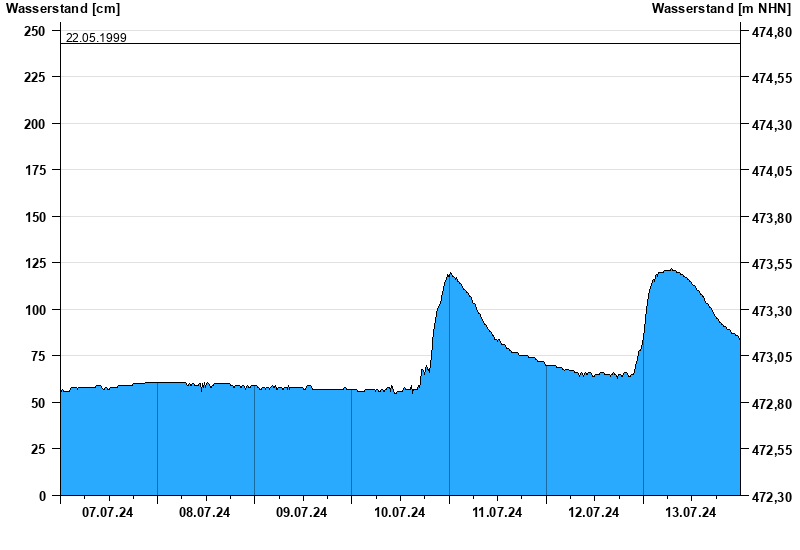Click the 11.07.24 date label
Viewport: 800px width, 550px height.
click(x=497, y=512)
